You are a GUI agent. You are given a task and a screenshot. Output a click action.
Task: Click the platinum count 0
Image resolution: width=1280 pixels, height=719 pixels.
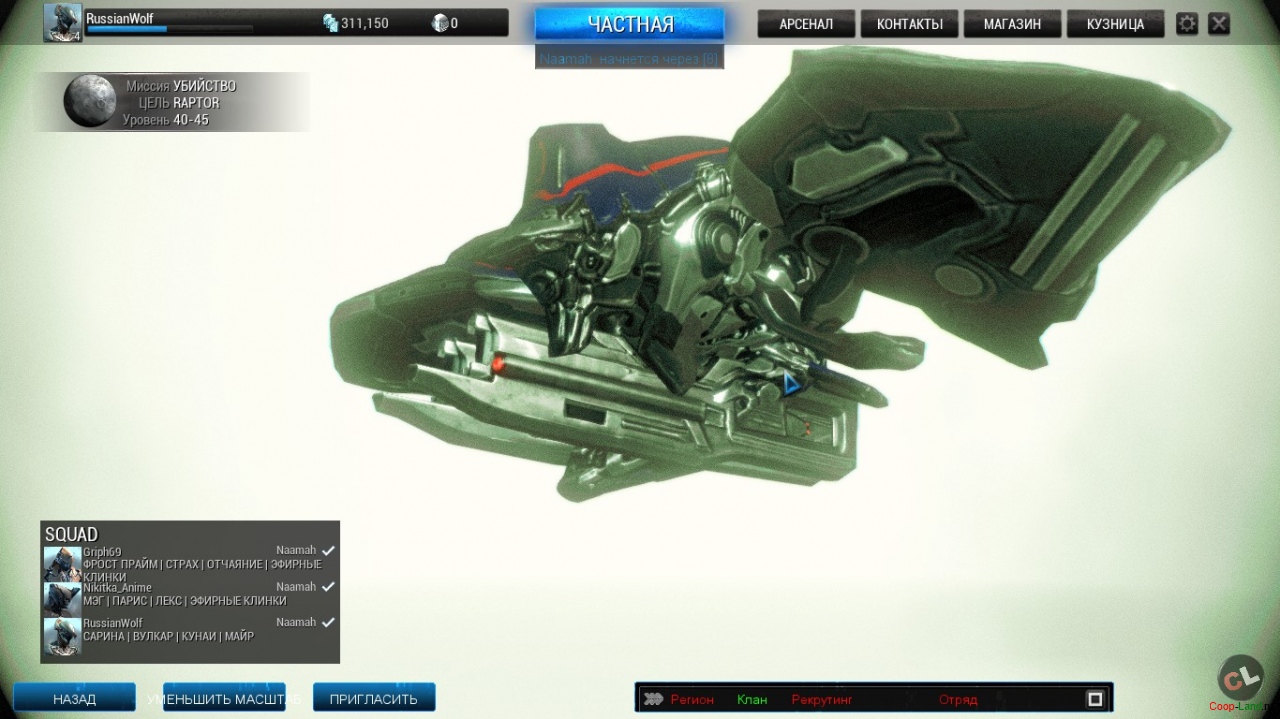pyautogui.click(x=454, y=23)
